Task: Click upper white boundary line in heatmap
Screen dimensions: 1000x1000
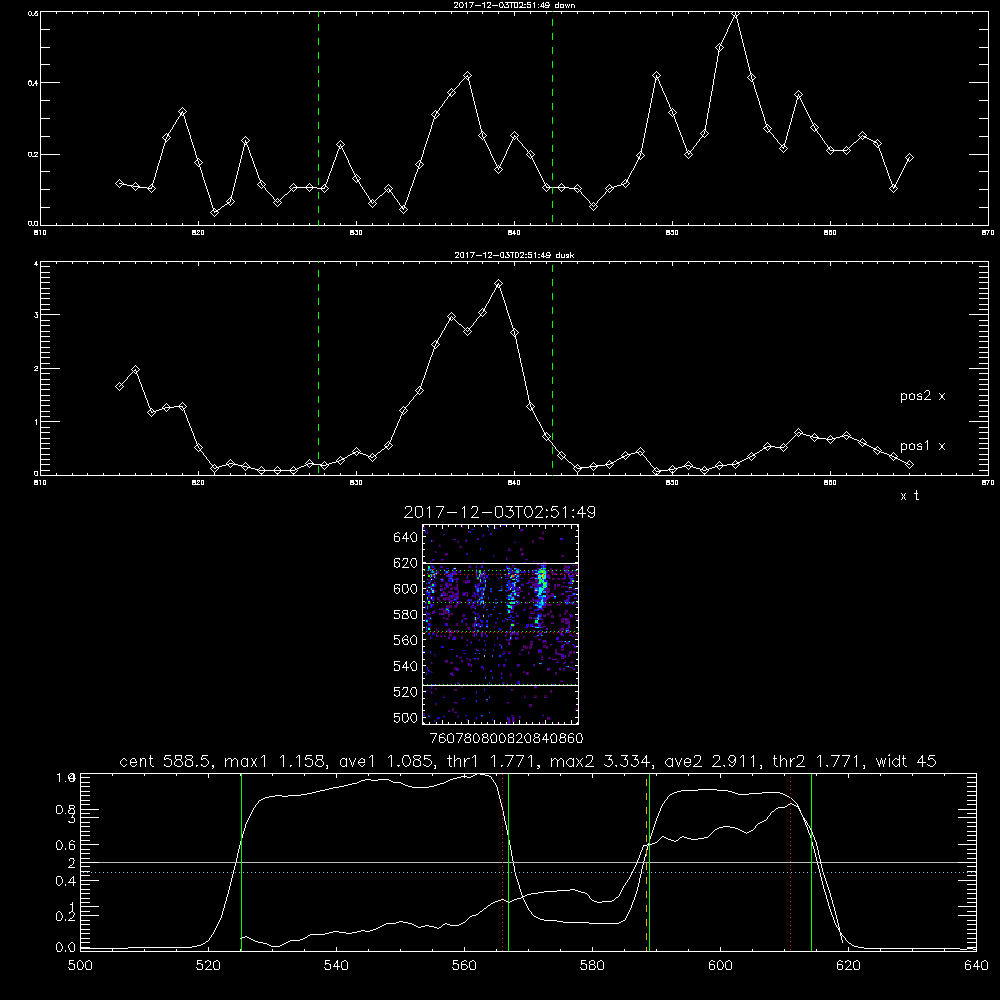Action: point(501,563)
